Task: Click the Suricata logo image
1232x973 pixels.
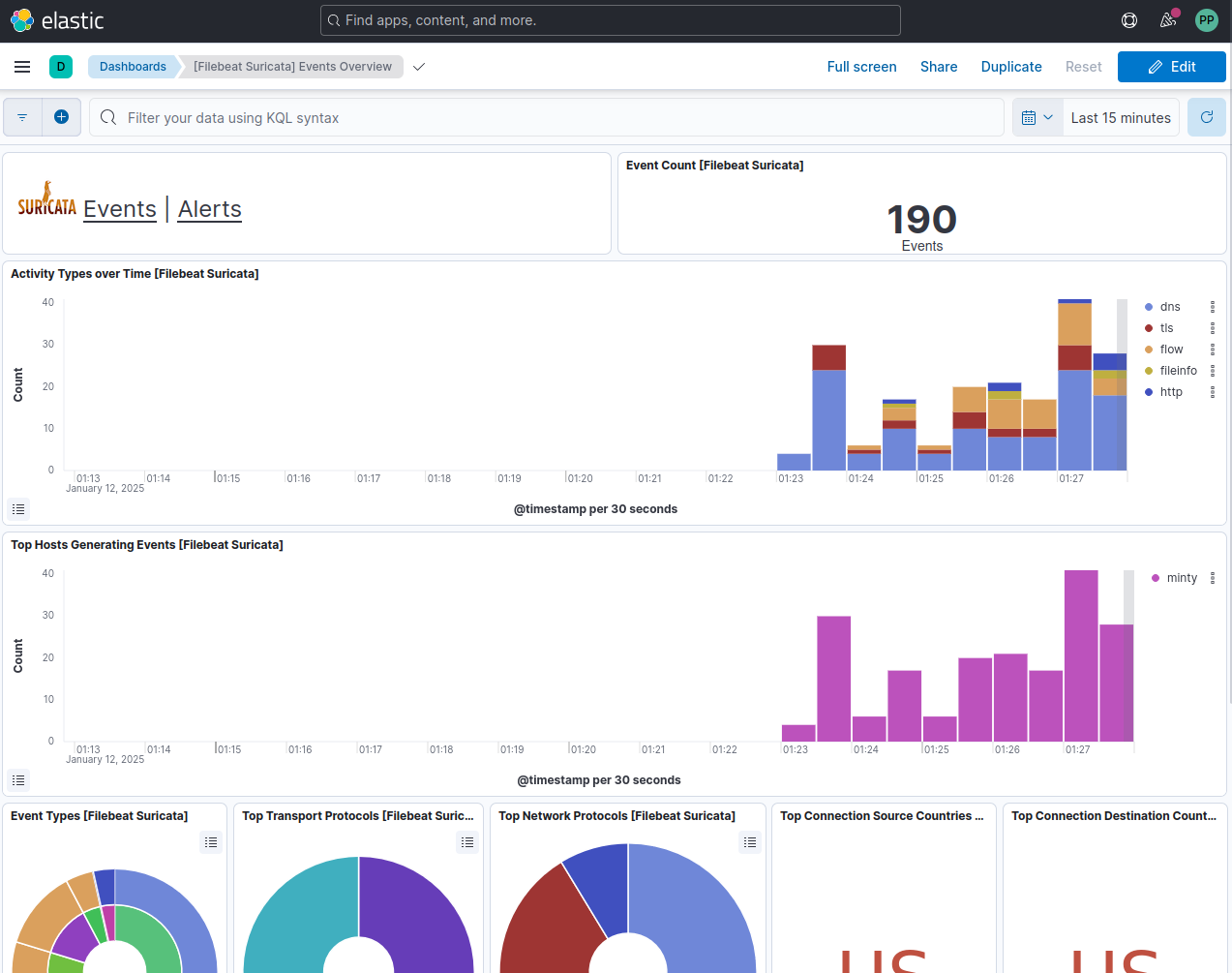Action: (46, 198)
